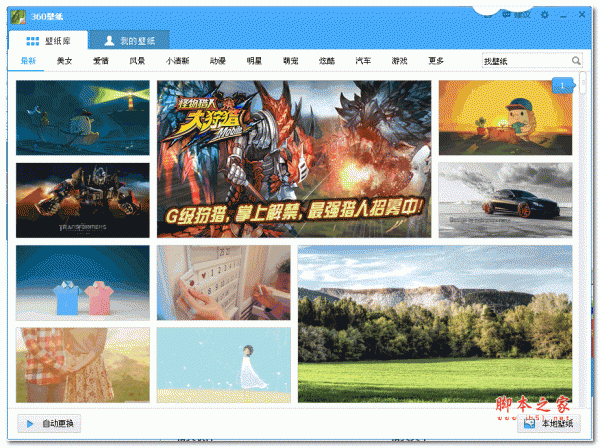Open the cartoon character sunset wallpaper
The width and height of the screenshot is (600, 448).
(505, 117)
